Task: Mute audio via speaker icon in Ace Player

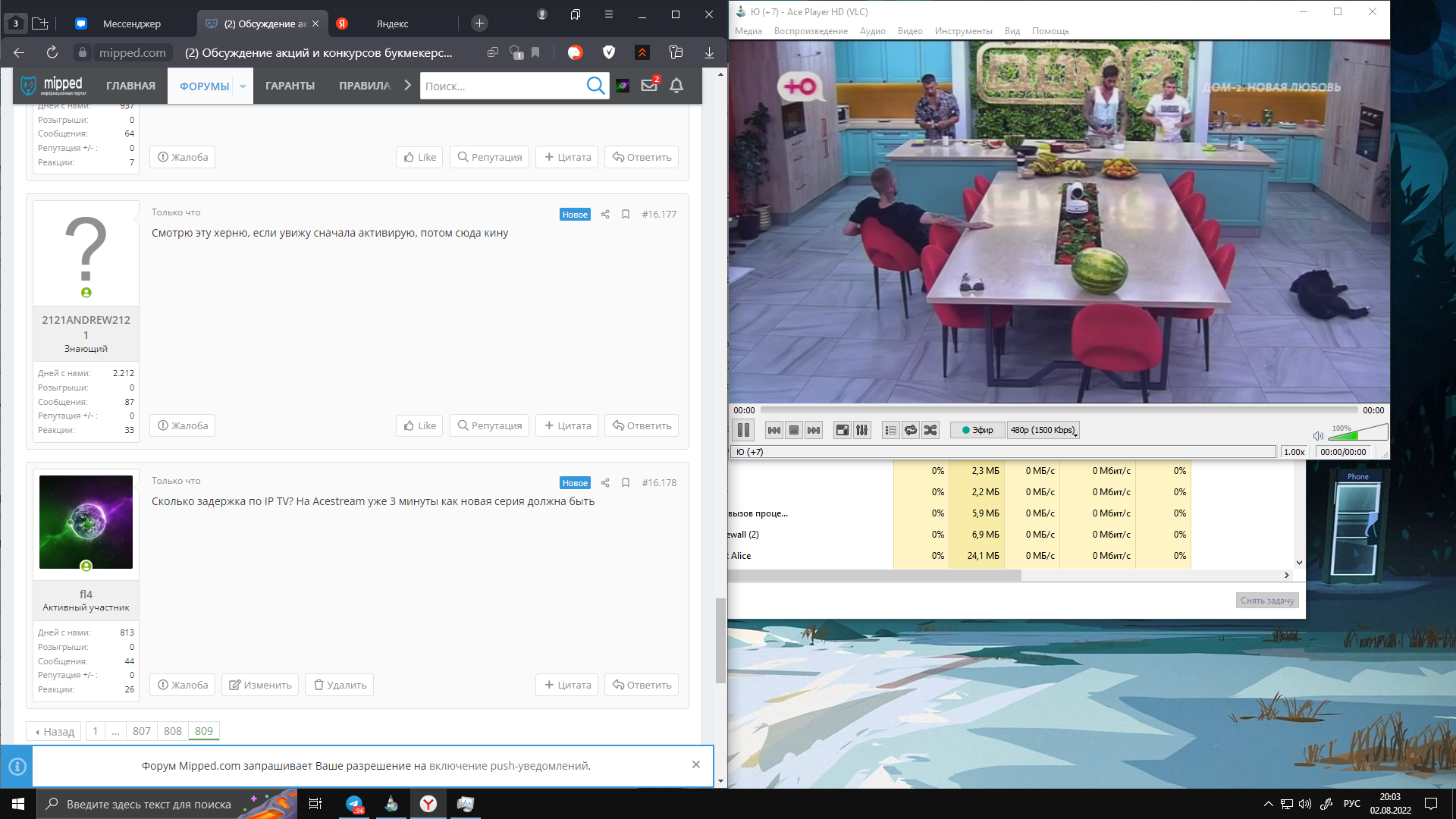Action: point(1318,435)
